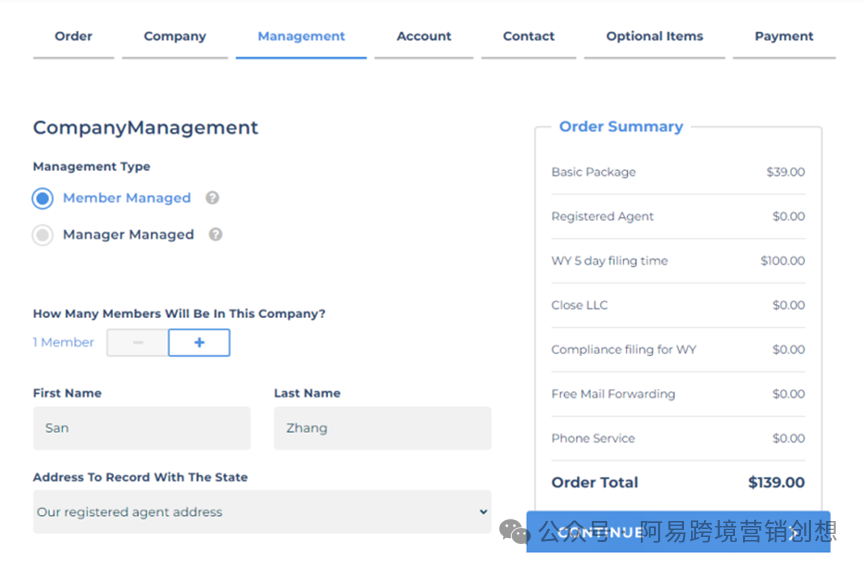Click the CompanyManagement heading

point(146,127)
